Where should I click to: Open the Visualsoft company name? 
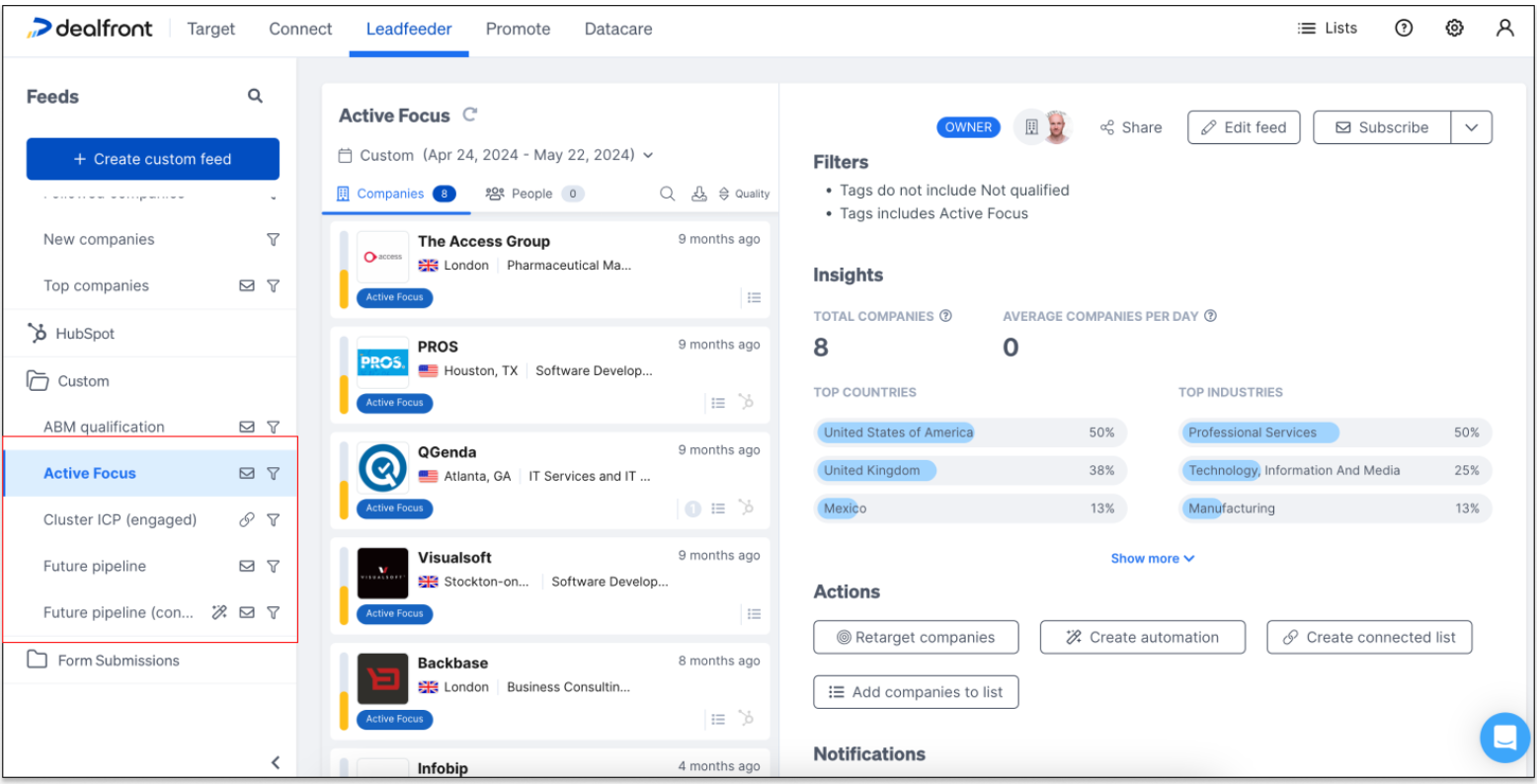[454, 557]
